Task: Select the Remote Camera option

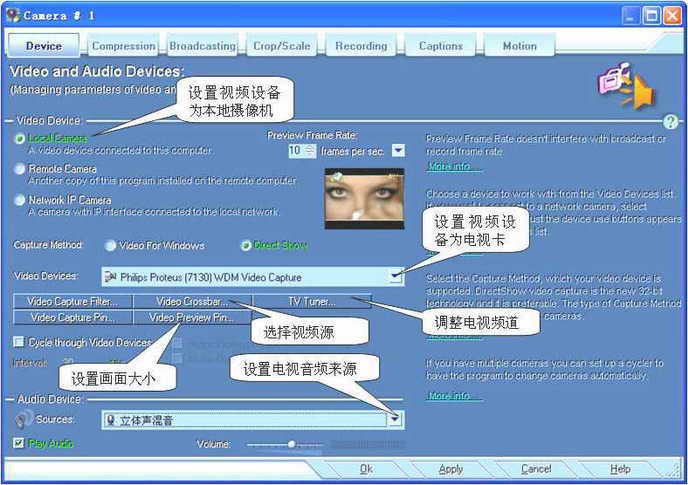Action: click(20, 169)
